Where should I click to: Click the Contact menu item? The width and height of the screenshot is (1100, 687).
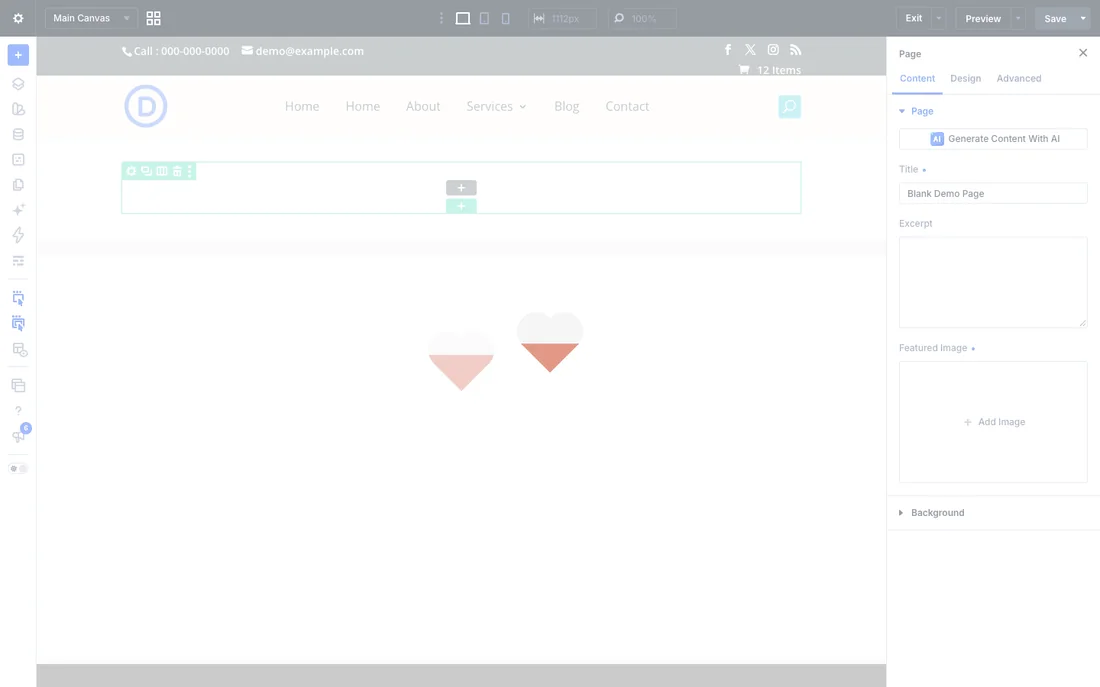tap(627, 106)
